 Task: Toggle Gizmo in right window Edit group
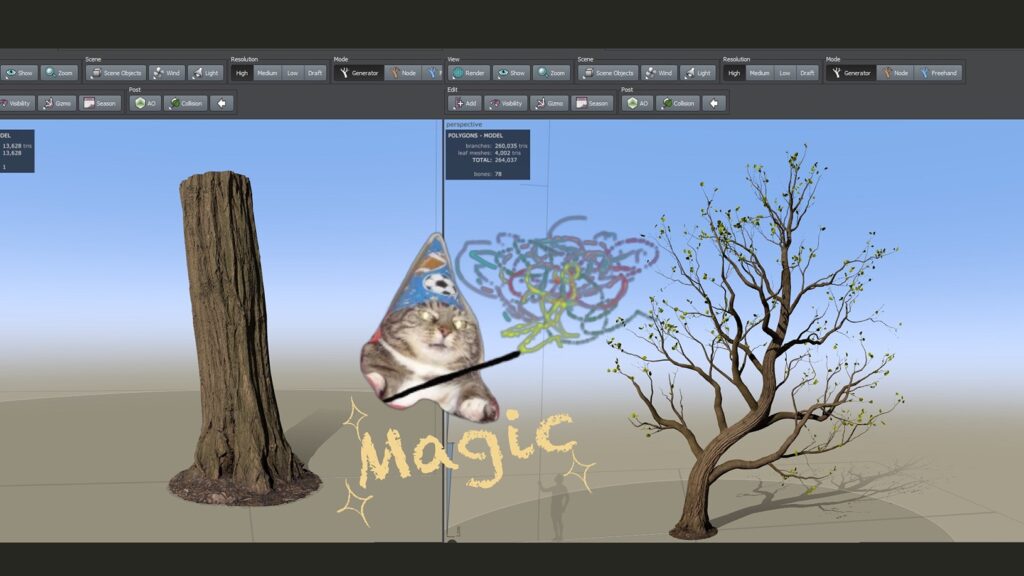[x=549, y=103]
